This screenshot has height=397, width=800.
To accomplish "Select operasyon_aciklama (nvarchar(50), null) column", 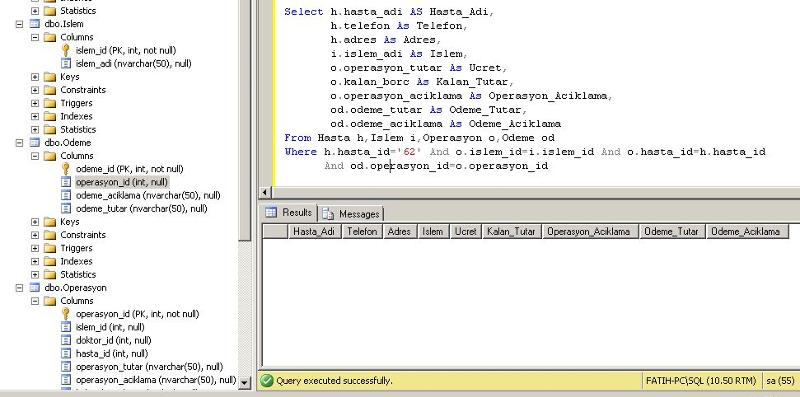I will [156, 380].
